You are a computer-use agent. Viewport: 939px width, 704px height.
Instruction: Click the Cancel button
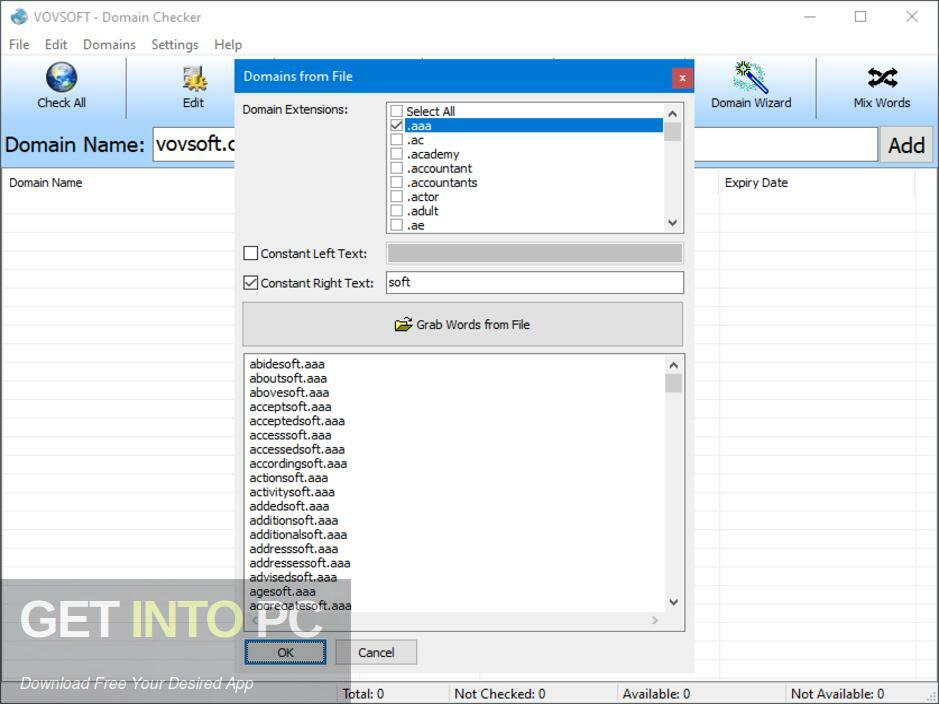[x=376, y=652]
